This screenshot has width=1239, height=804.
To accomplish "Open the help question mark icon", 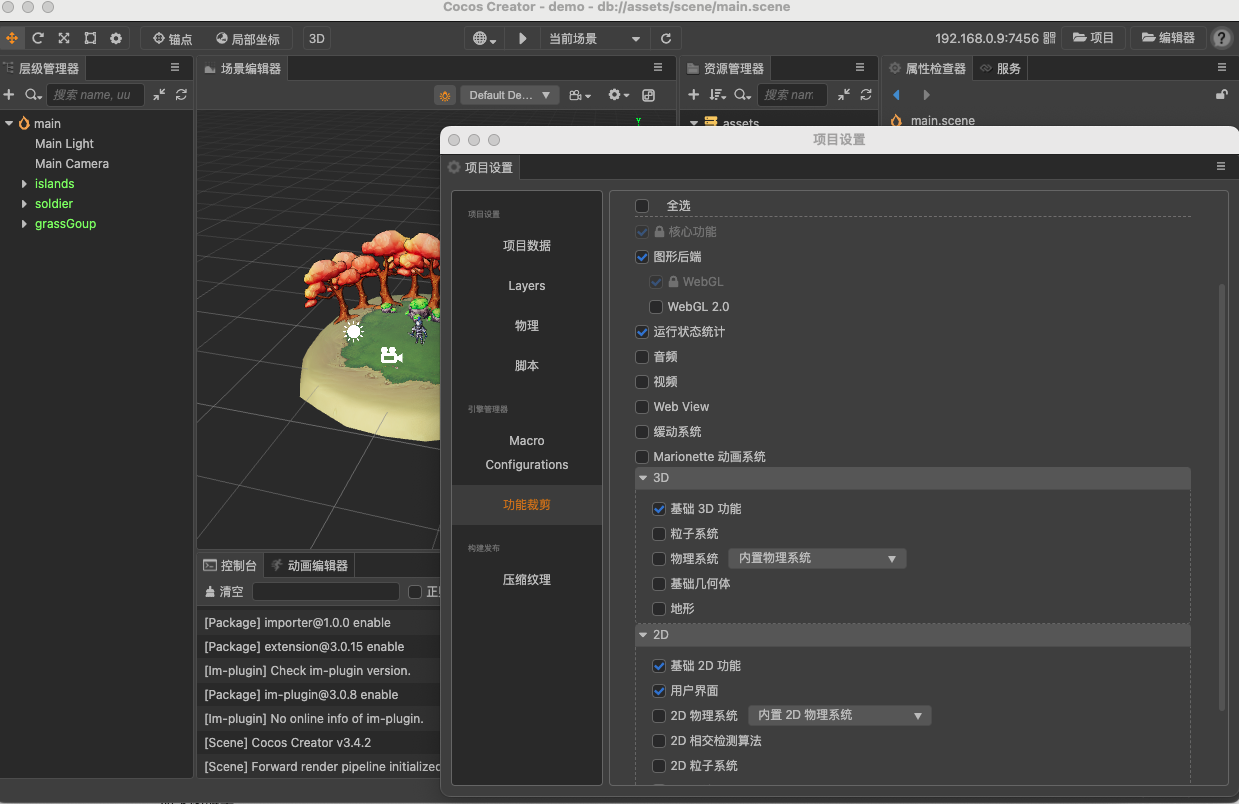I will [x=1221, y=38].
